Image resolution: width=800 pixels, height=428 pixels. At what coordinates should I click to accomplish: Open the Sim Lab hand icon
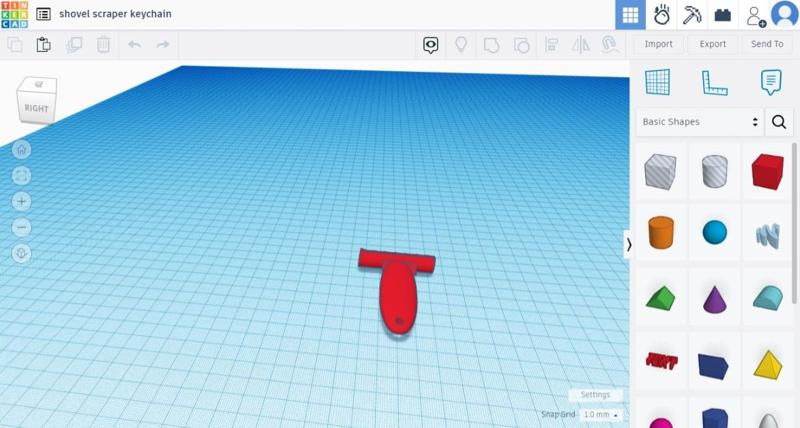pos(661,15)
